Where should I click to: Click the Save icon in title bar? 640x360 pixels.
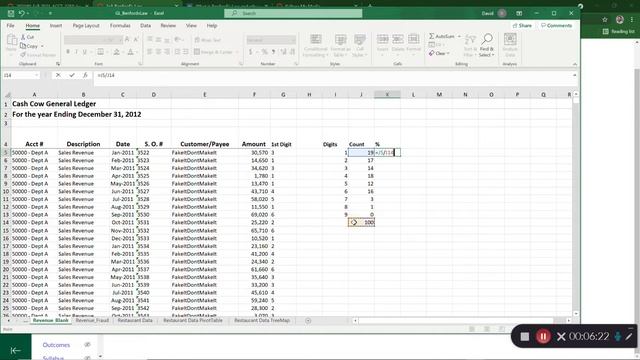point(11,13)
